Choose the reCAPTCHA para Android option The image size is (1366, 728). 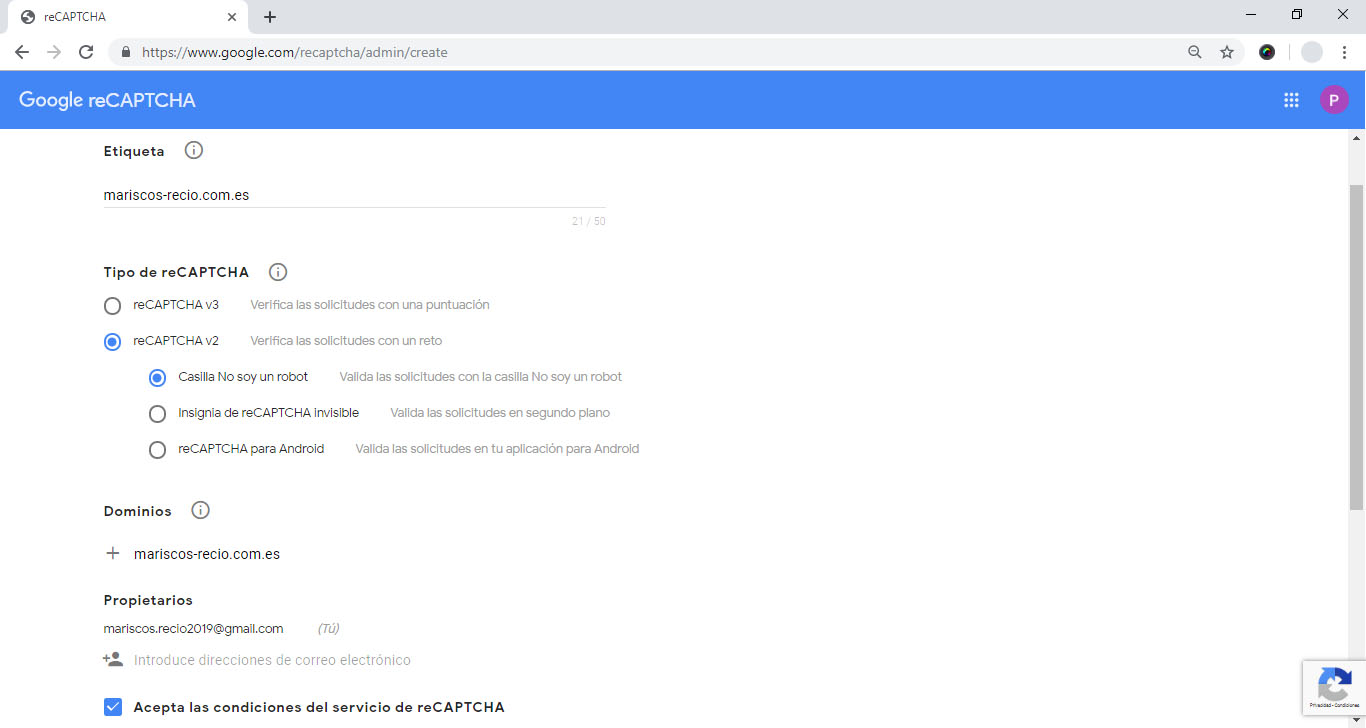(x=157, y=449)
